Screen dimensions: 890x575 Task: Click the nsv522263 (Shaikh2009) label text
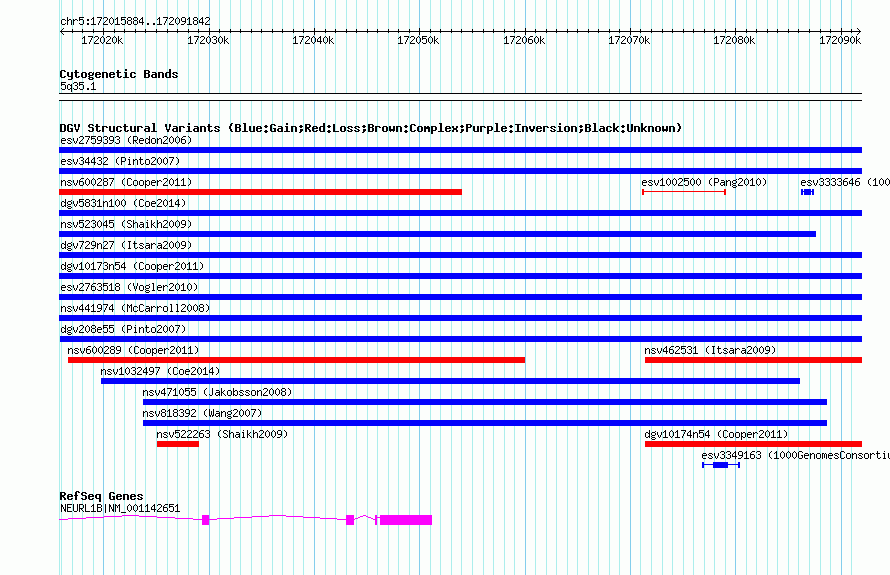(x=222, y=434)
